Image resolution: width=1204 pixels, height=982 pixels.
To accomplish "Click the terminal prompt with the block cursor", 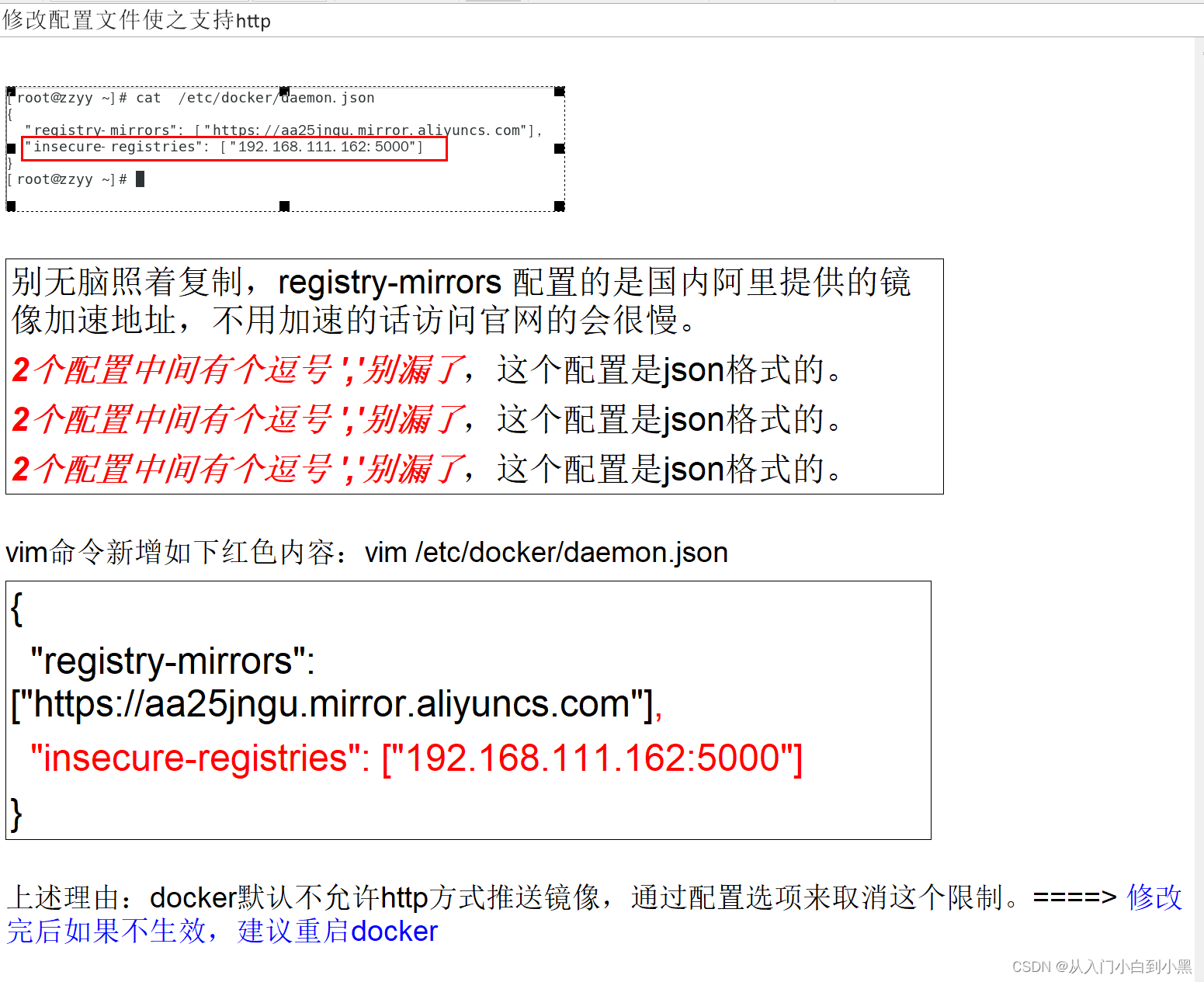I will click(x=77, y=179).
